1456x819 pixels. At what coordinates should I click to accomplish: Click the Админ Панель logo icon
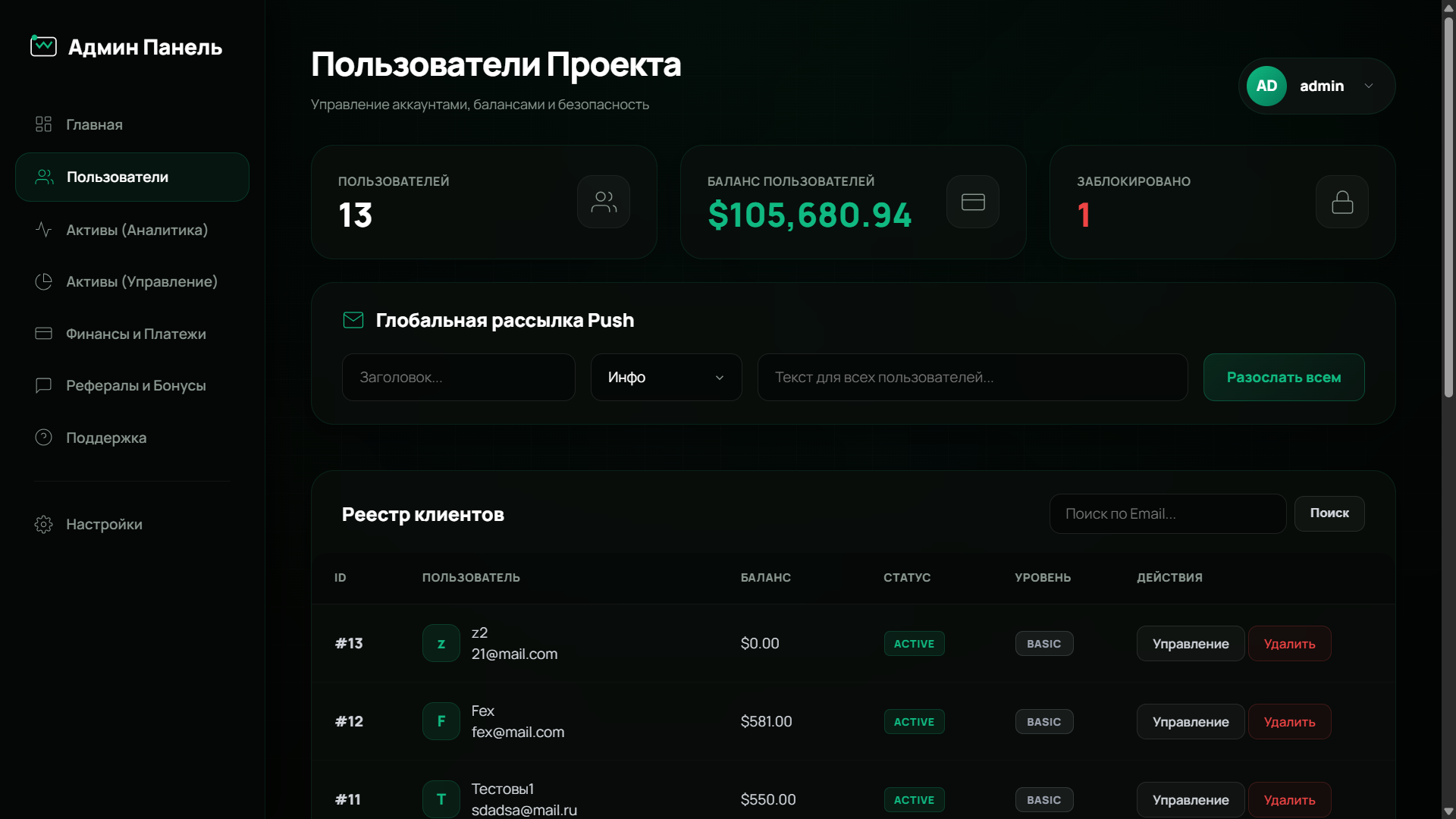(43, 46)
